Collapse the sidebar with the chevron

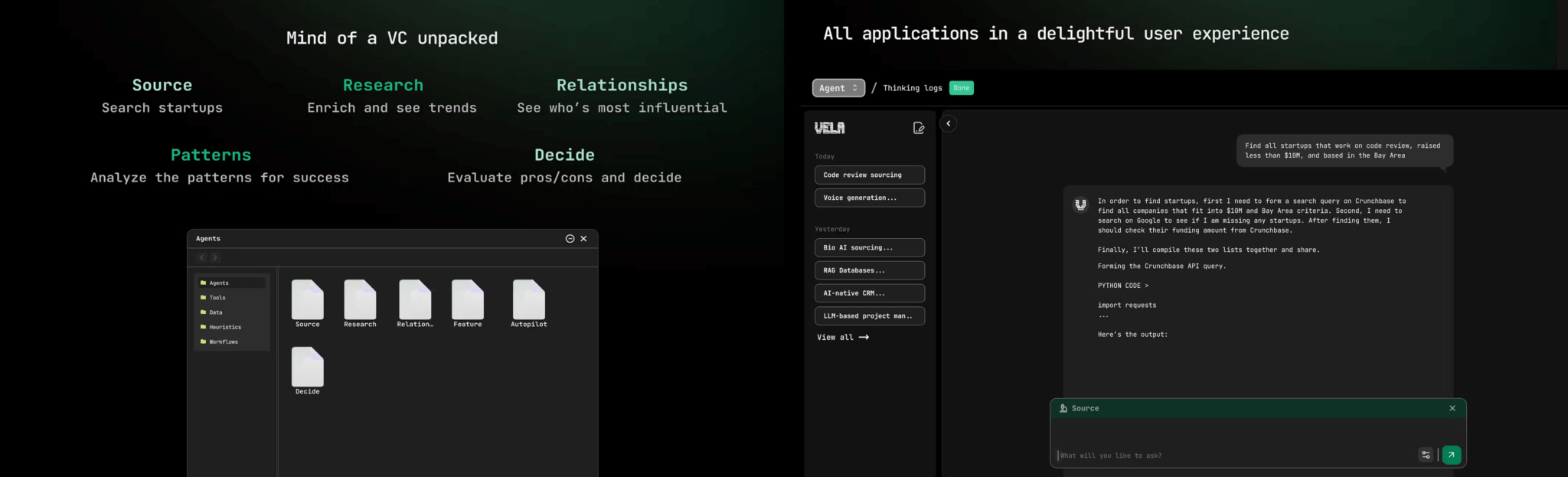click(x=948, y=123)
